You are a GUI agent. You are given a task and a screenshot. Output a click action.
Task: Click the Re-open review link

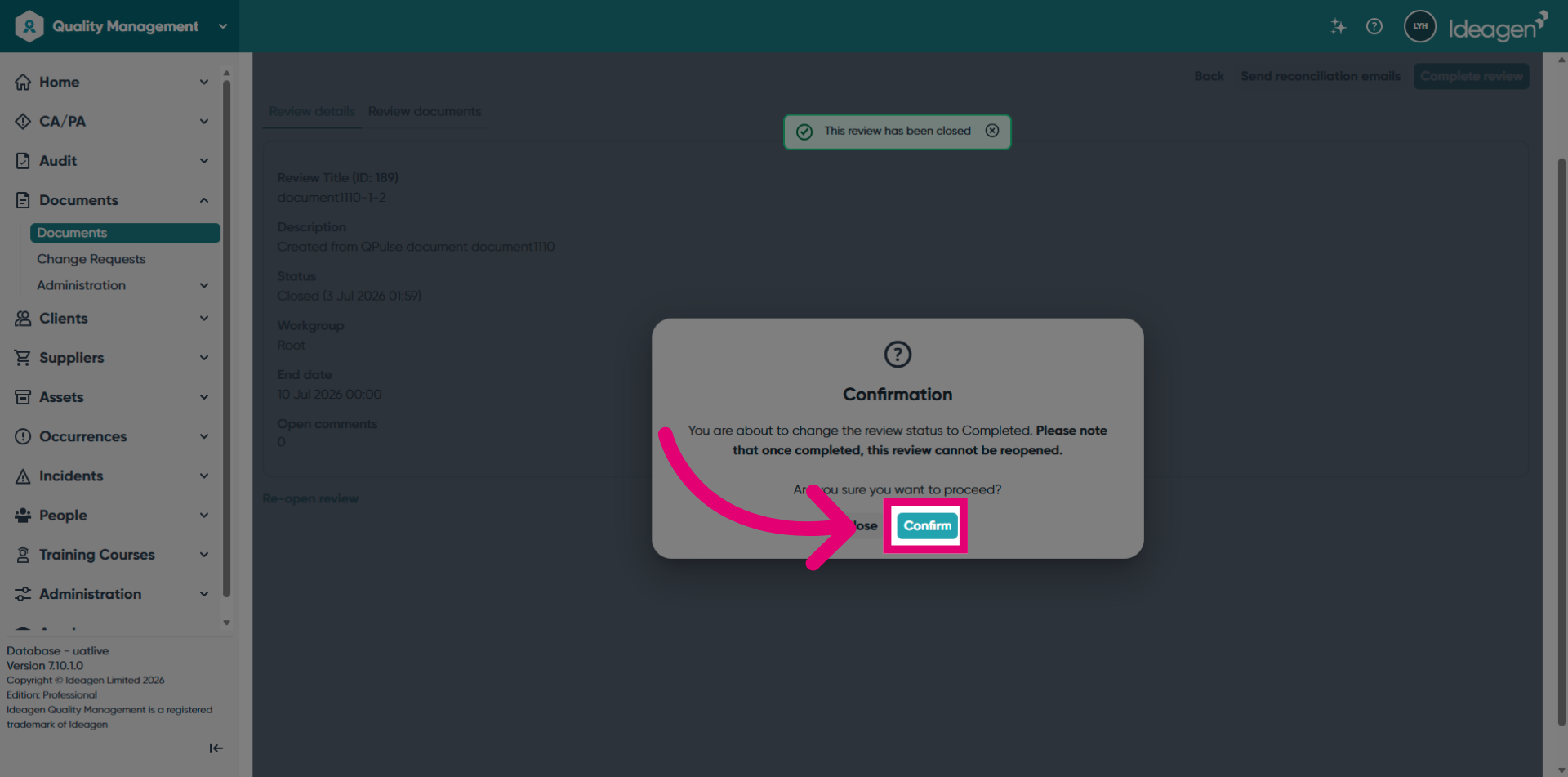click(x=310, y=498)
